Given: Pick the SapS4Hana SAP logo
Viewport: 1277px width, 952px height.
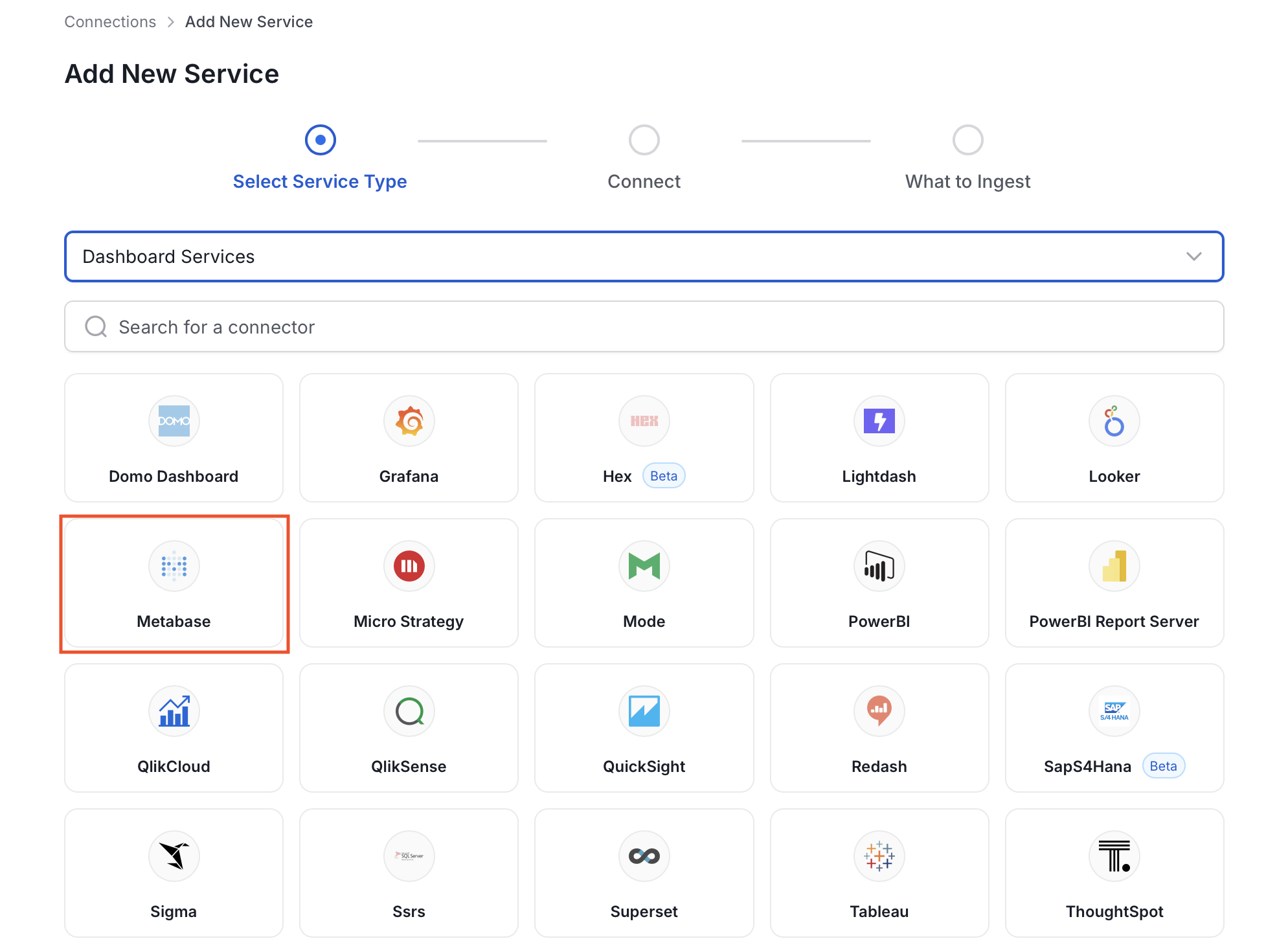Looking at the screenshot, I should 1114,711.
